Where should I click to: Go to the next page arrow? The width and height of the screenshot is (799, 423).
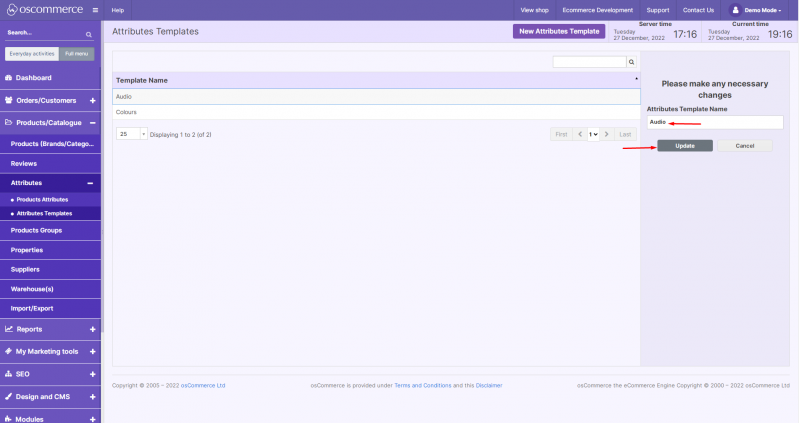[606, 134]
